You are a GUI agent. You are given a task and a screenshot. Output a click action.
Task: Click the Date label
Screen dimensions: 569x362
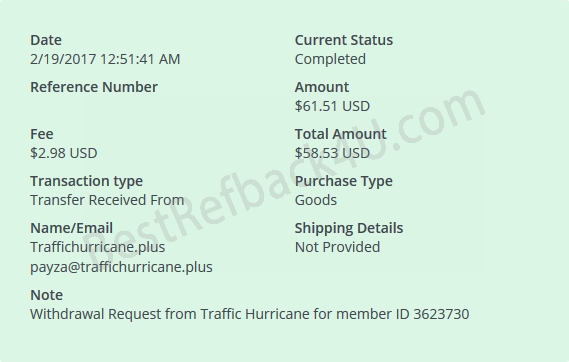[x=46, y=40]
